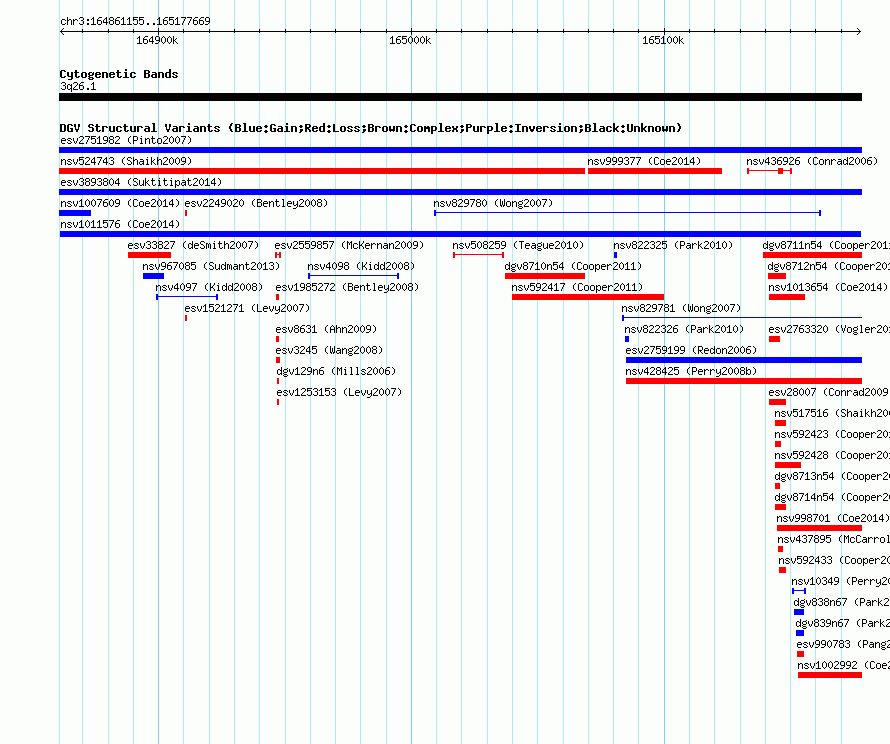Click esv1521271 (Levy2007) label
This screenshot has height=744, width=890.
(x=247, y=308)
